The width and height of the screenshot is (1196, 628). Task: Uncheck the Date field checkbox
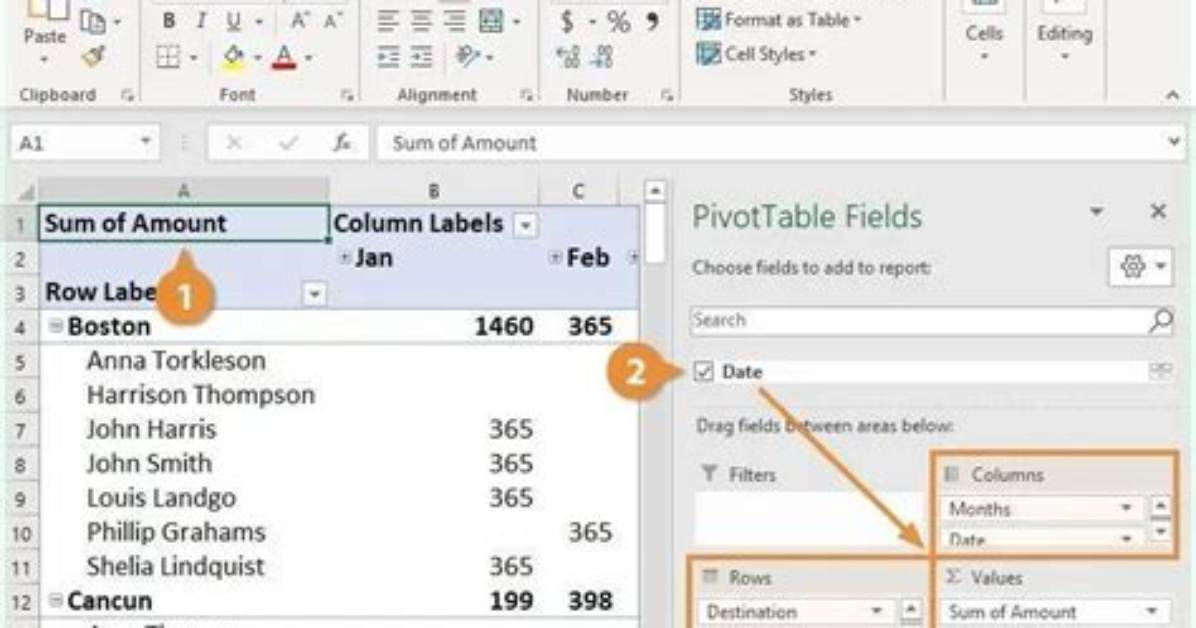click(x=703, y=372)
